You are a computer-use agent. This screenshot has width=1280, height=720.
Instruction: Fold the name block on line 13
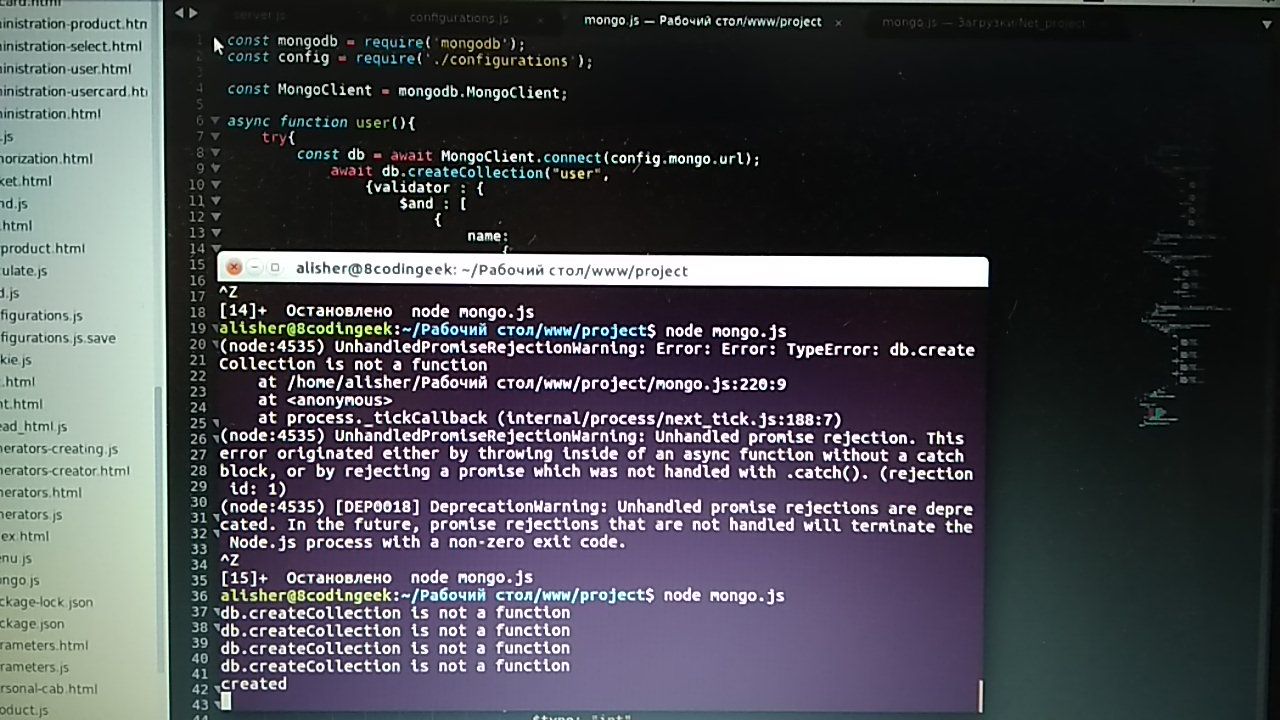[x=215, y=233]
